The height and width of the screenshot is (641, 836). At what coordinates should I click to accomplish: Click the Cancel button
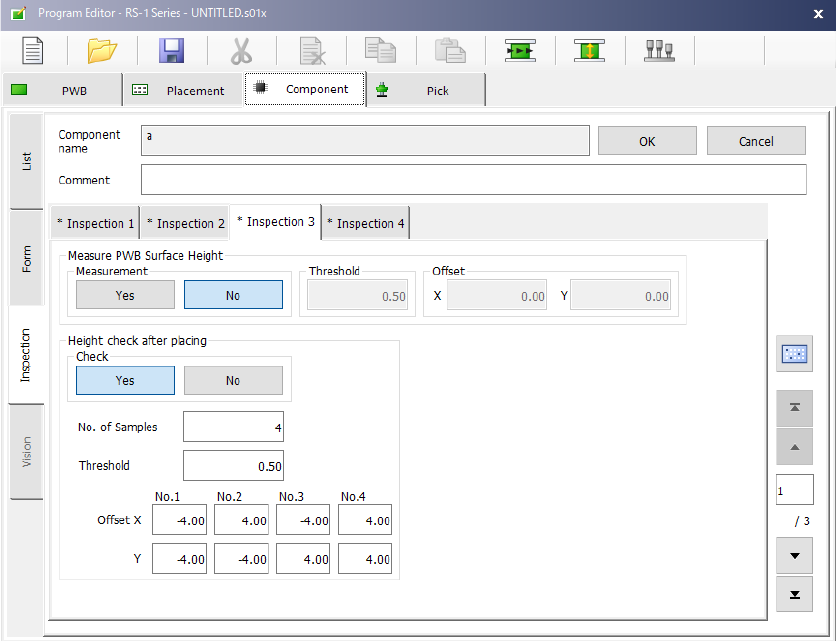tap(756, 141)
